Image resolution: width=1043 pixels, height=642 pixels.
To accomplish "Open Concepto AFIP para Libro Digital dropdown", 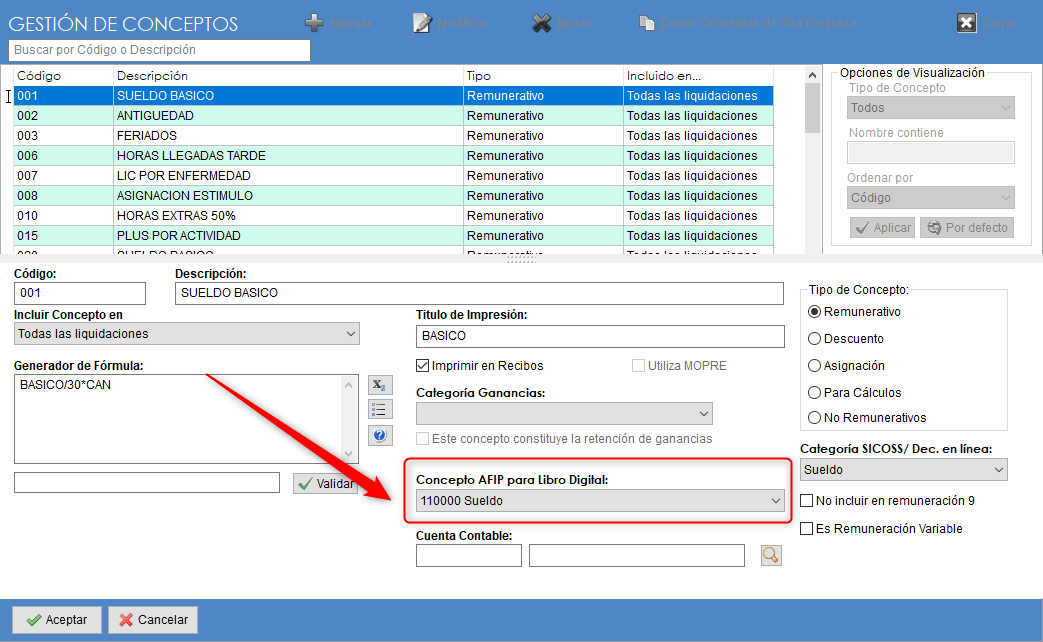I will pos(600,500).
